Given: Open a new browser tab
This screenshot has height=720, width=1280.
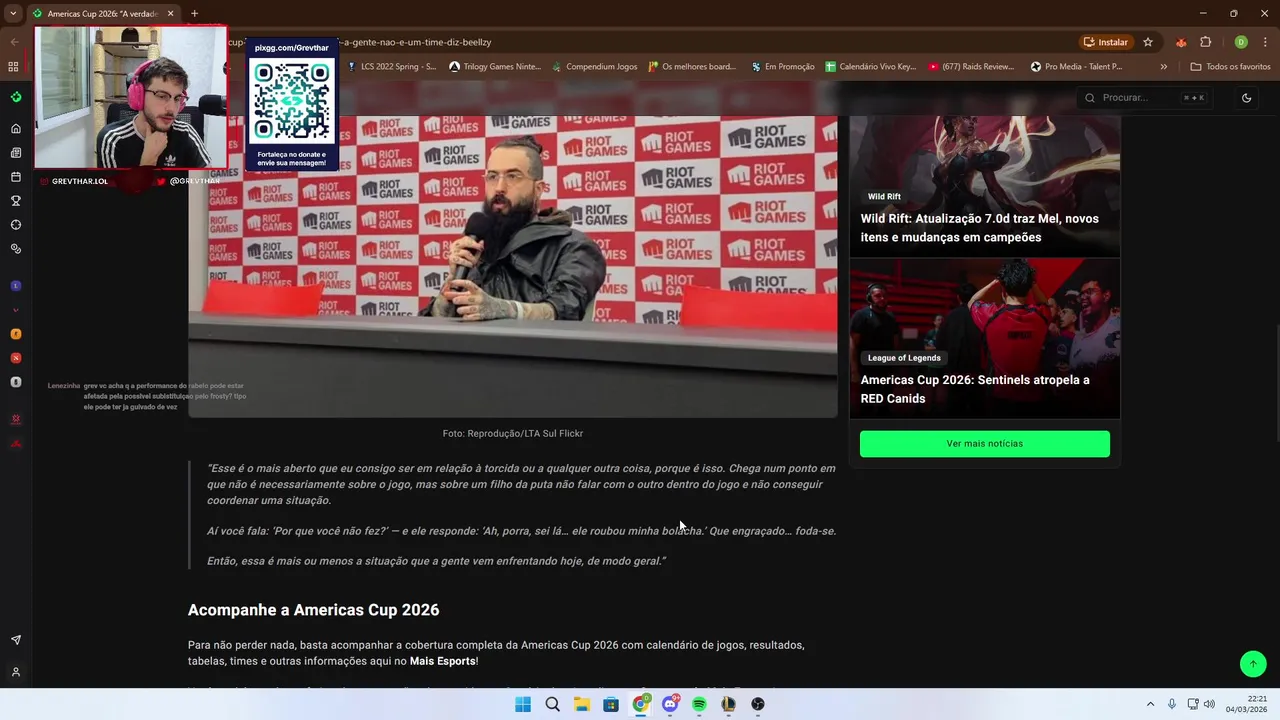Looking at the screenshot, I should 194,13.
